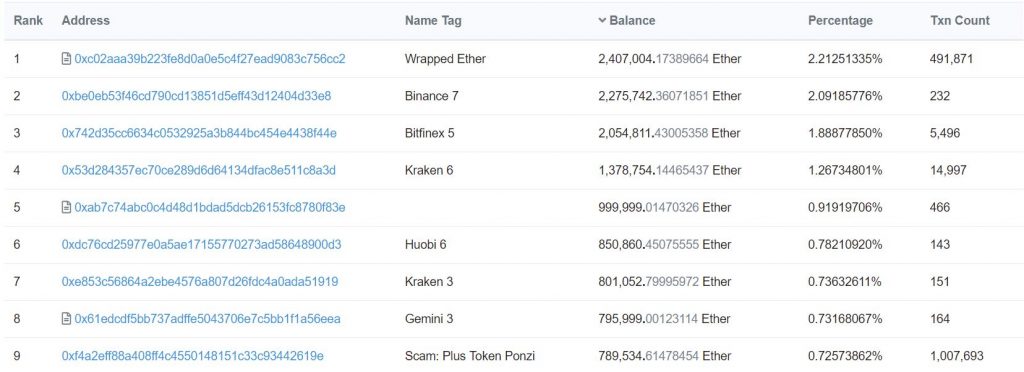Open Plus Token Ponzi address 0xf4a2eff88a408ff4c4550148151c33c93442619e
This screenshot has height=372, width=1024.
(193, 356)
